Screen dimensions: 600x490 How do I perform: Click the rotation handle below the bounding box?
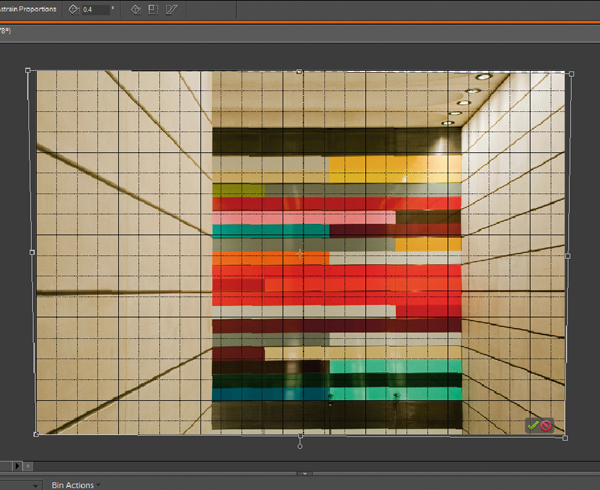point(300,446)
